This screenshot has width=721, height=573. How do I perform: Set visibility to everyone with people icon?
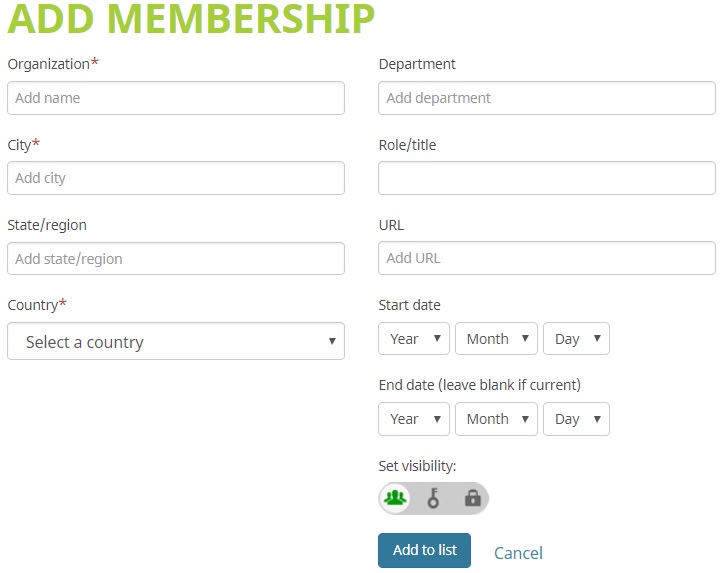pos(395,498)
